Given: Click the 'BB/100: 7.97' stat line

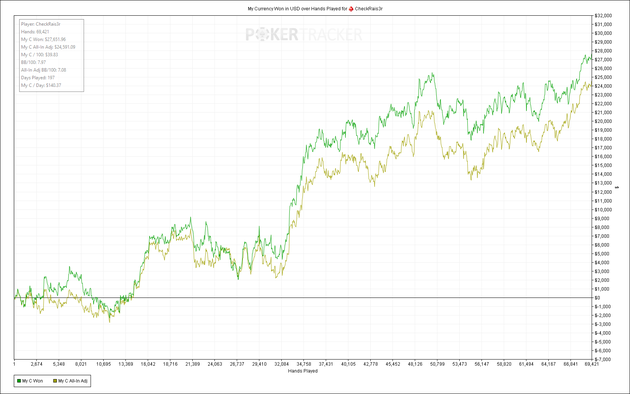Looking at the screenshot, I should pos(33,62).
